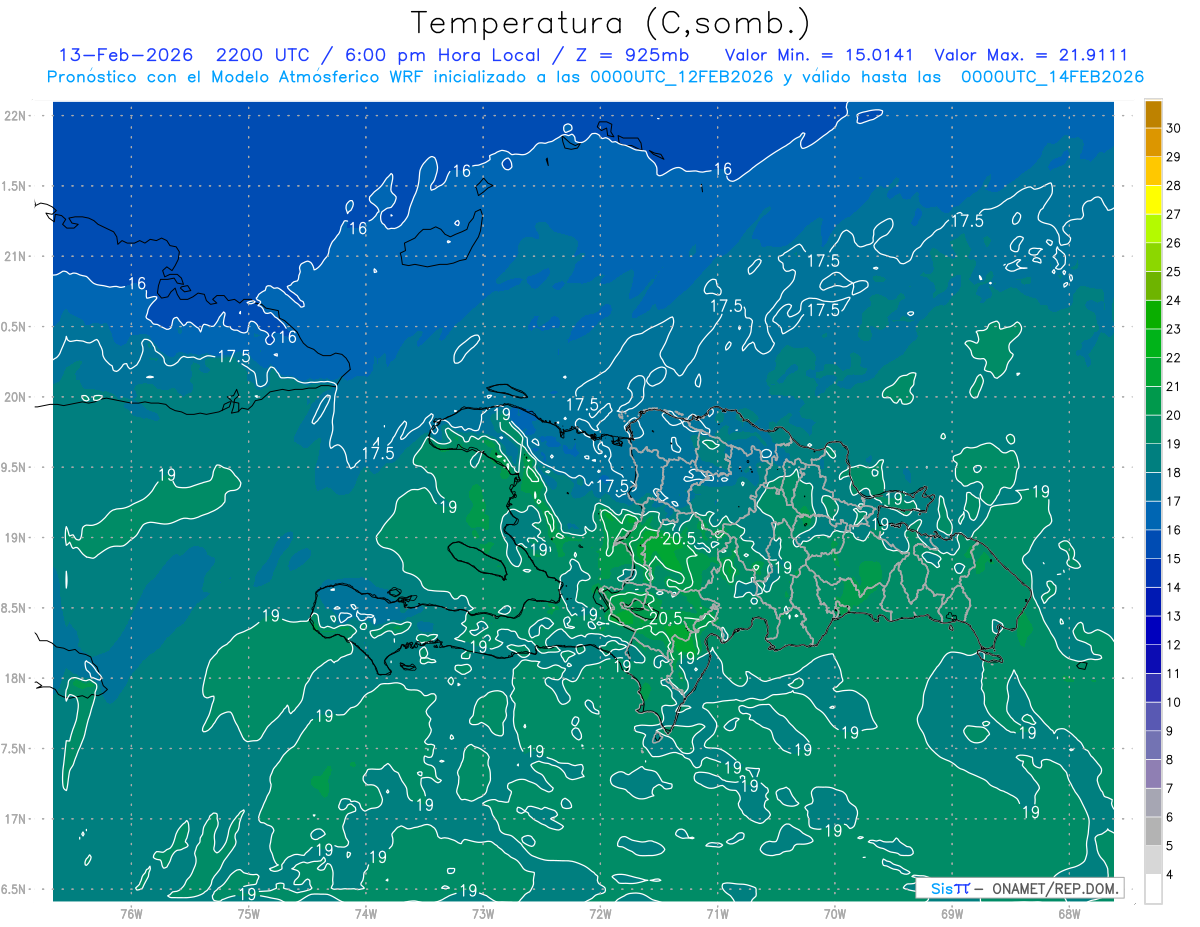Viewport: 1200px width, 927px height.
Task: Click the color scale label "15"
Action: (x=1175, y=558)
